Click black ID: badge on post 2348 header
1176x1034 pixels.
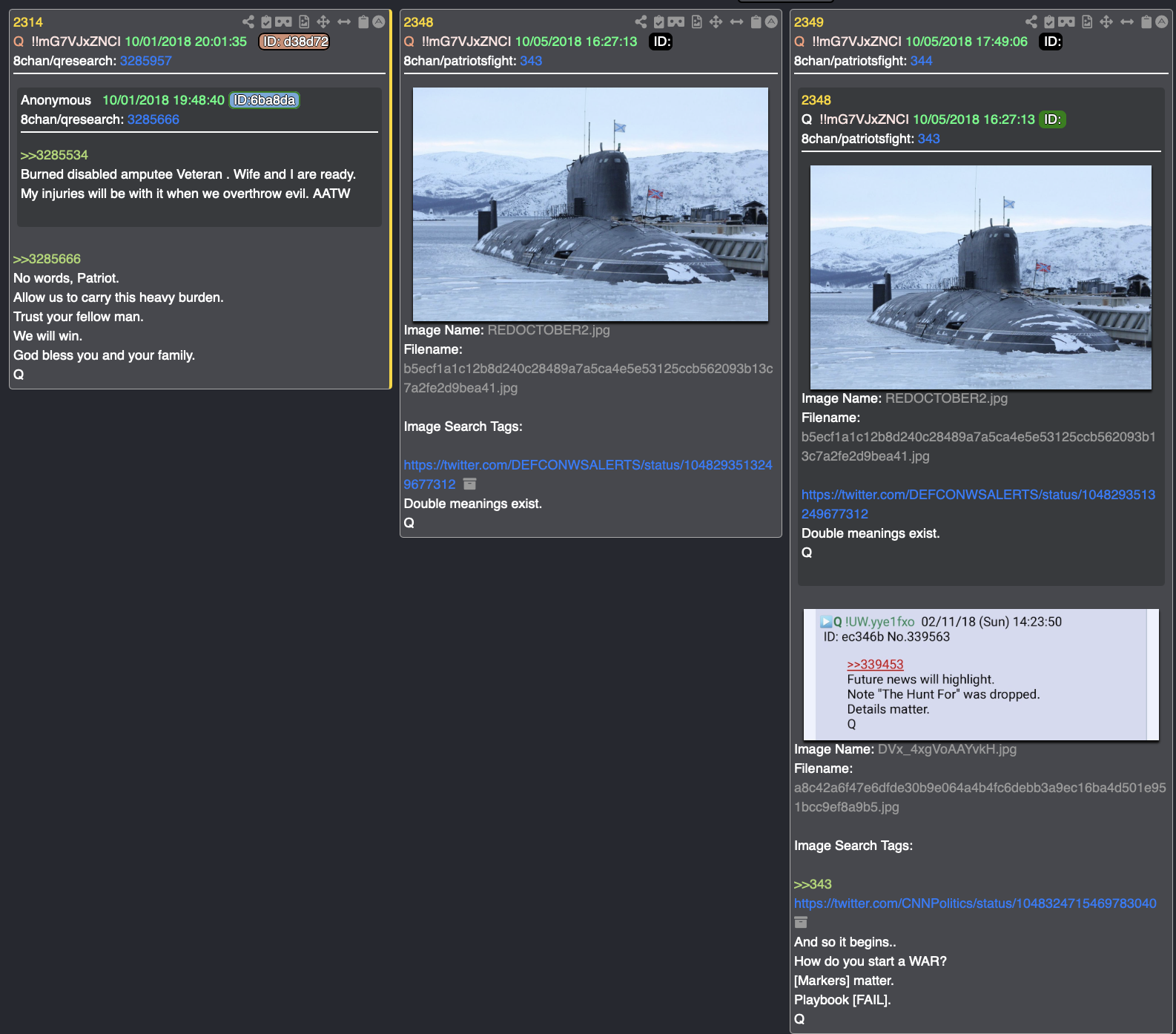[x=661, y=42]
